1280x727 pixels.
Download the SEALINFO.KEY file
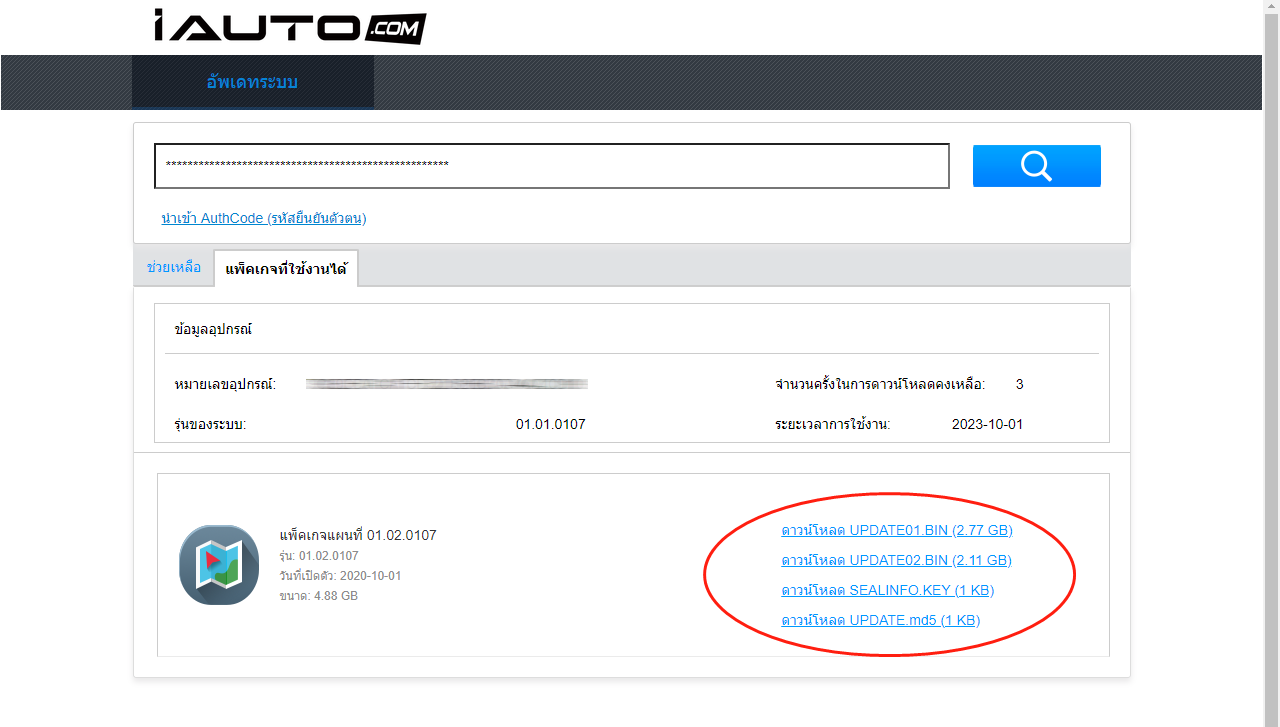coord(888,590)
